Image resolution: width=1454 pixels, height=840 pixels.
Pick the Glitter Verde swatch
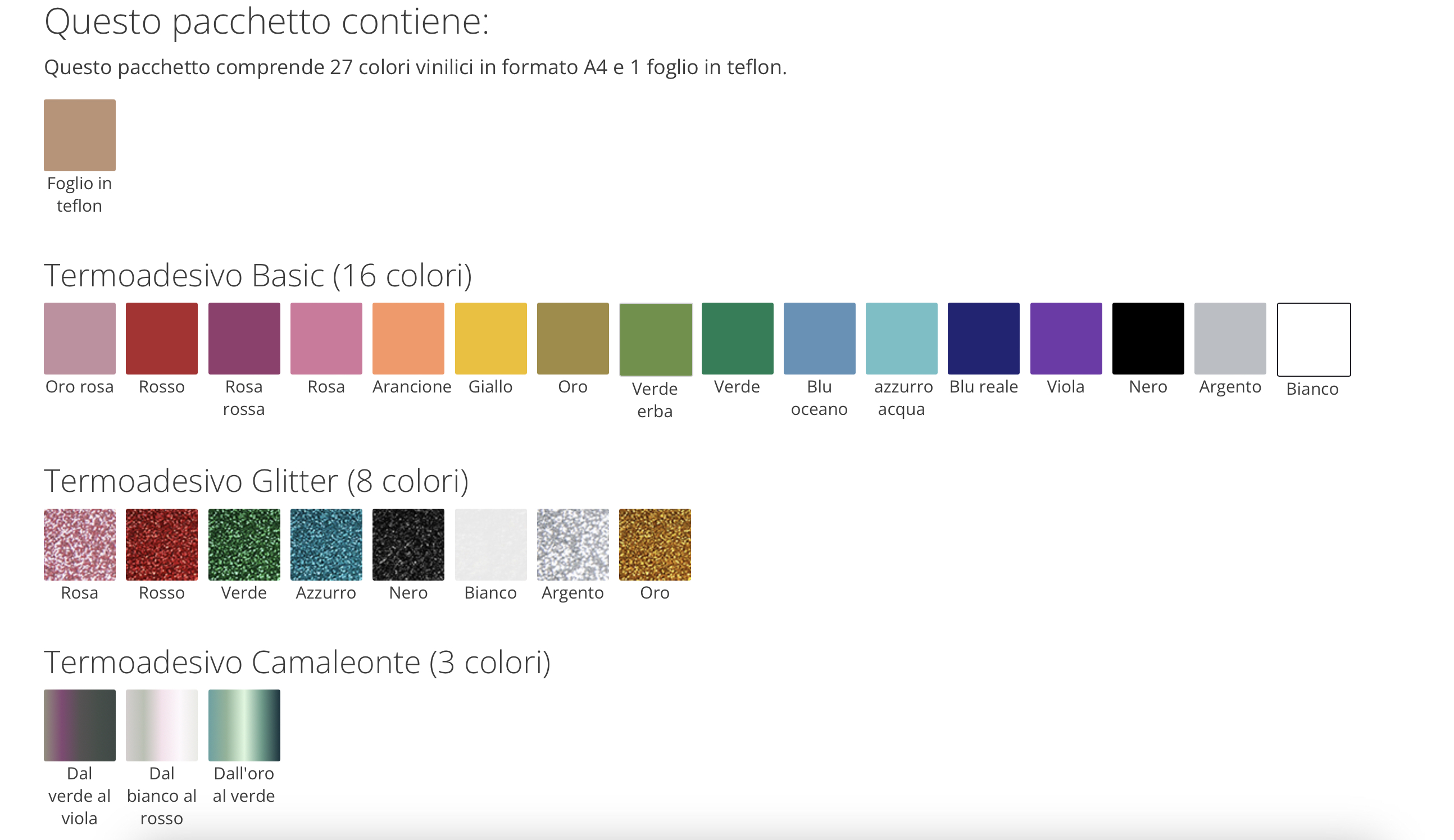(x=244, y=544)
